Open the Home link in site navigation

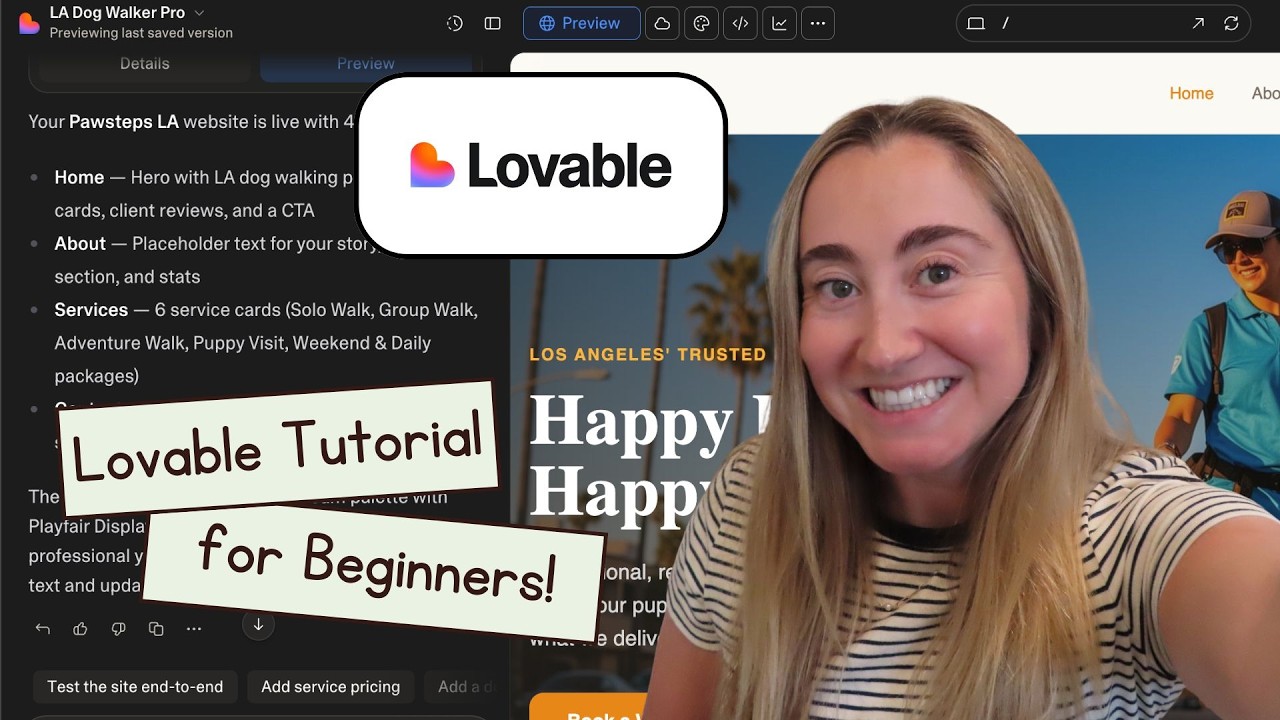pyautogui.click(x=1191, y=93)
